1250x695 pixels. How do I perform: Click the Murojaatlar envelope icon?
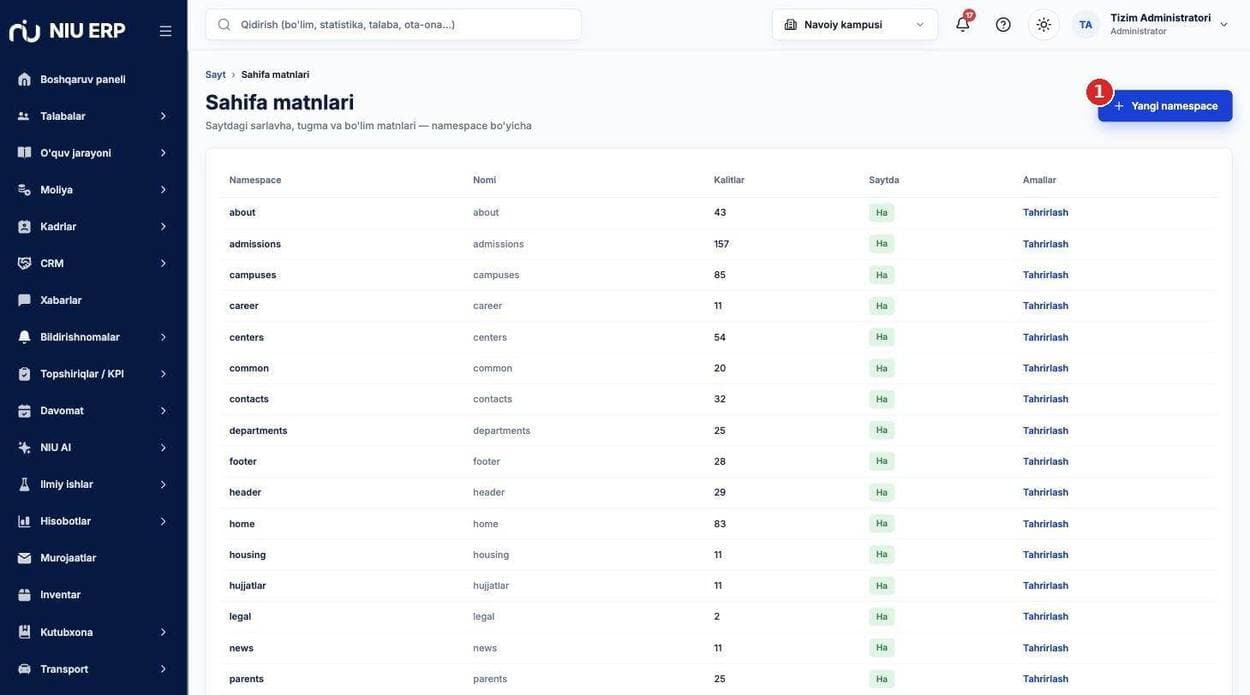[24, 558]
